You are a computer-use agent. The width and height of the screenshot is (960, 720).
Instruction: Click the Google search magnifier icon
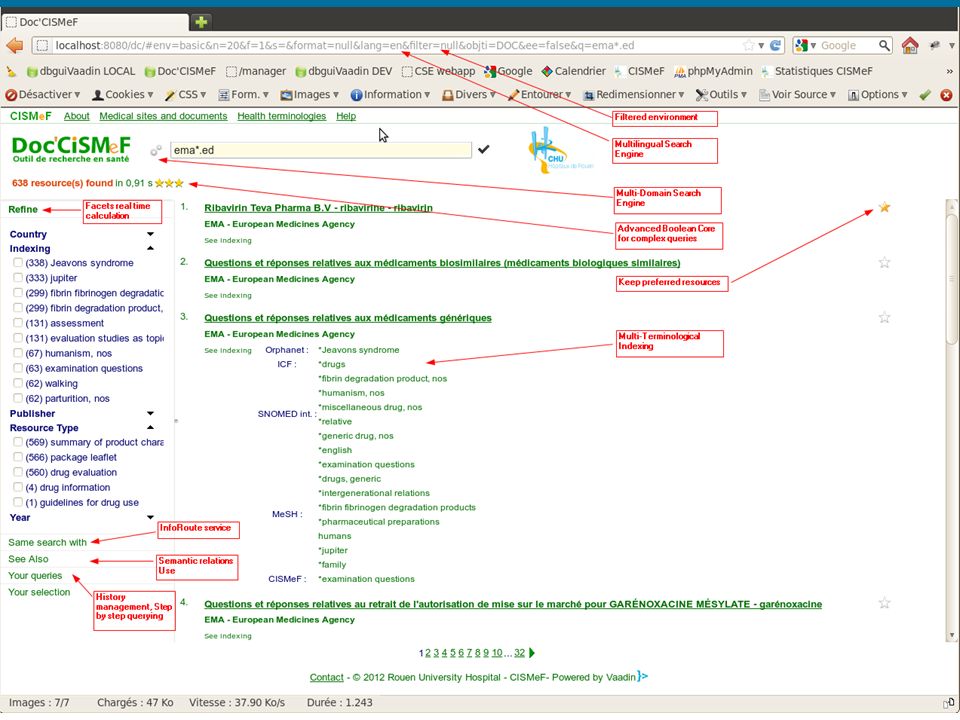tap(883, 45)
